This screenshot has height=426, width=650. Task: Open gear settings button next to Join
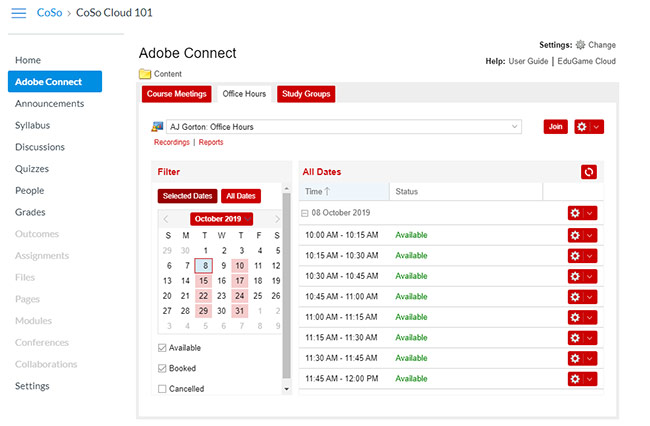point(582,127)
